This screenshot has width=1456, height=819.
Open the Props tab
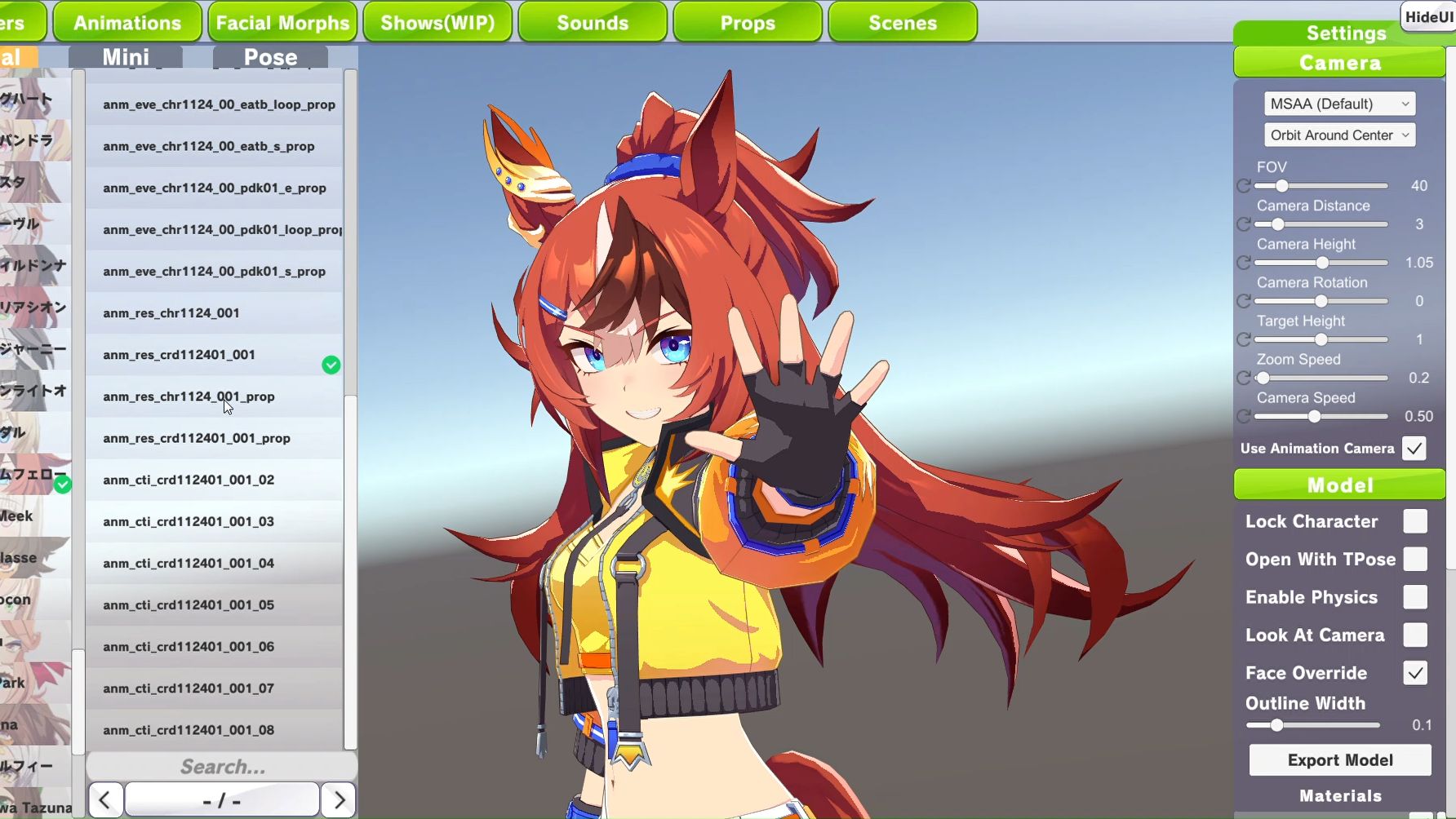point(748,22)
